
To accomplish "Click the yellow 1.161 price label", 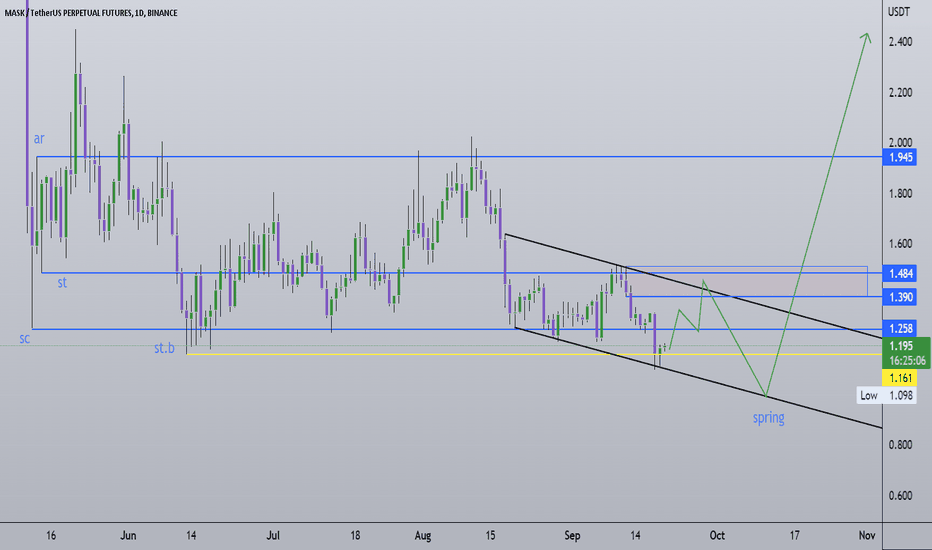I will (x=900, y=378).
